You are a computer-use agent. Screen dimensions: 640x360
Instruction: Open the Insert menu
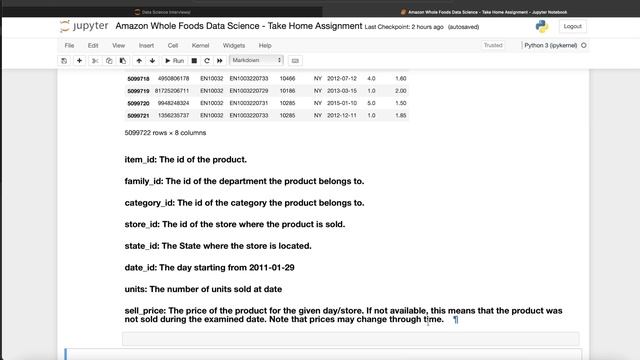(146, 45)
